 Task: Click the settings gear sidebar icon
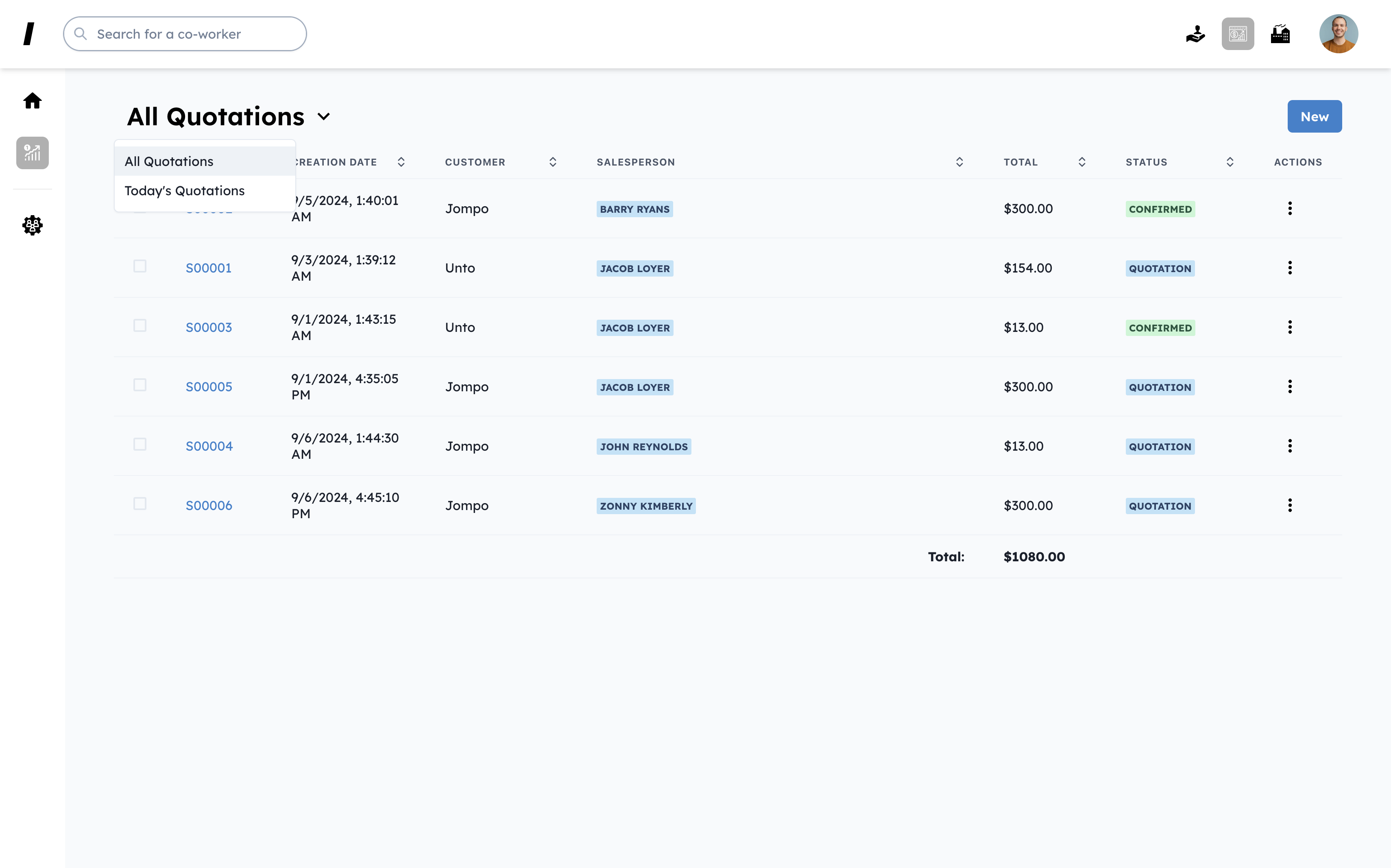tap(32, 225)
